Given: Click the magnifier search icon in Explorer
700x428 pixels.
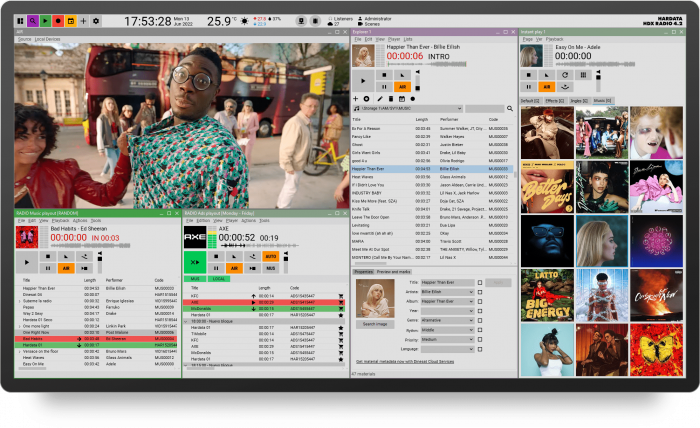Looking at the screenshot, I should 510,108.
